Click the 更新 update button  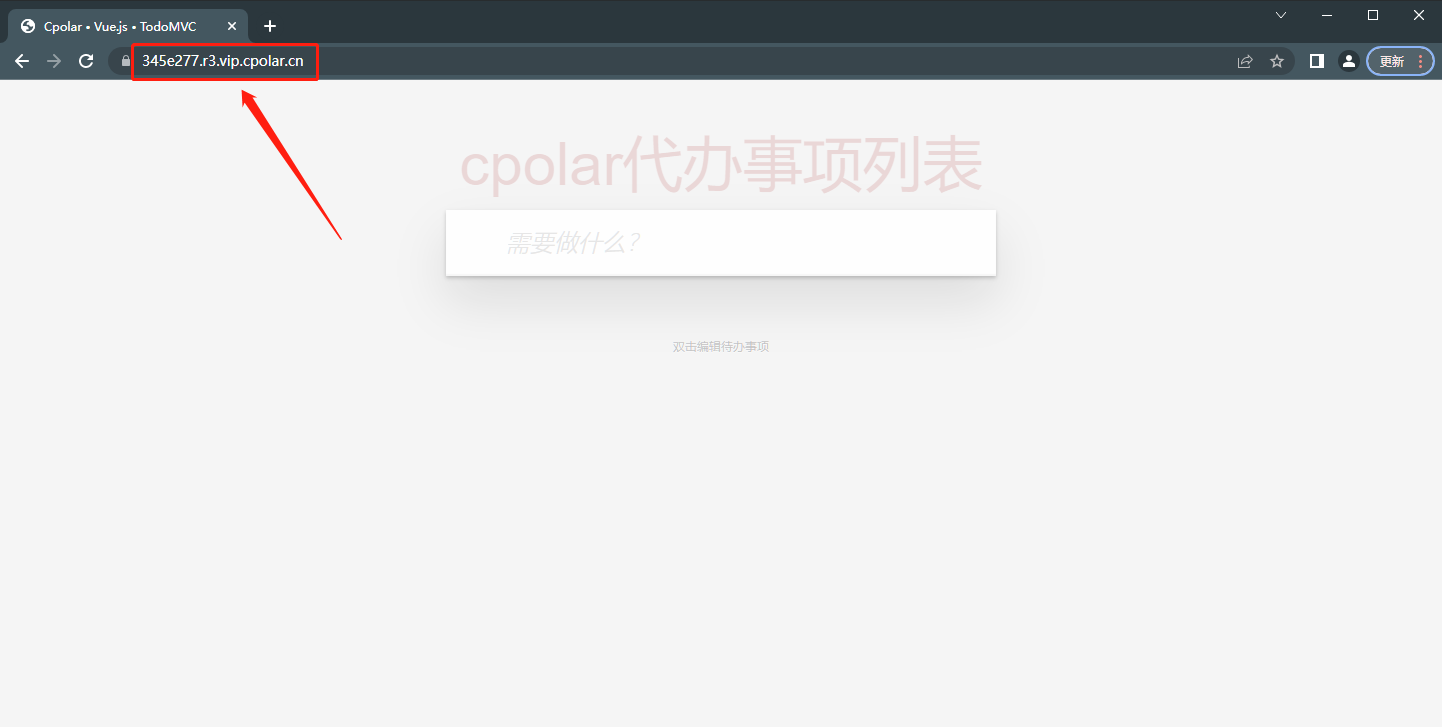pos(1392,61)
